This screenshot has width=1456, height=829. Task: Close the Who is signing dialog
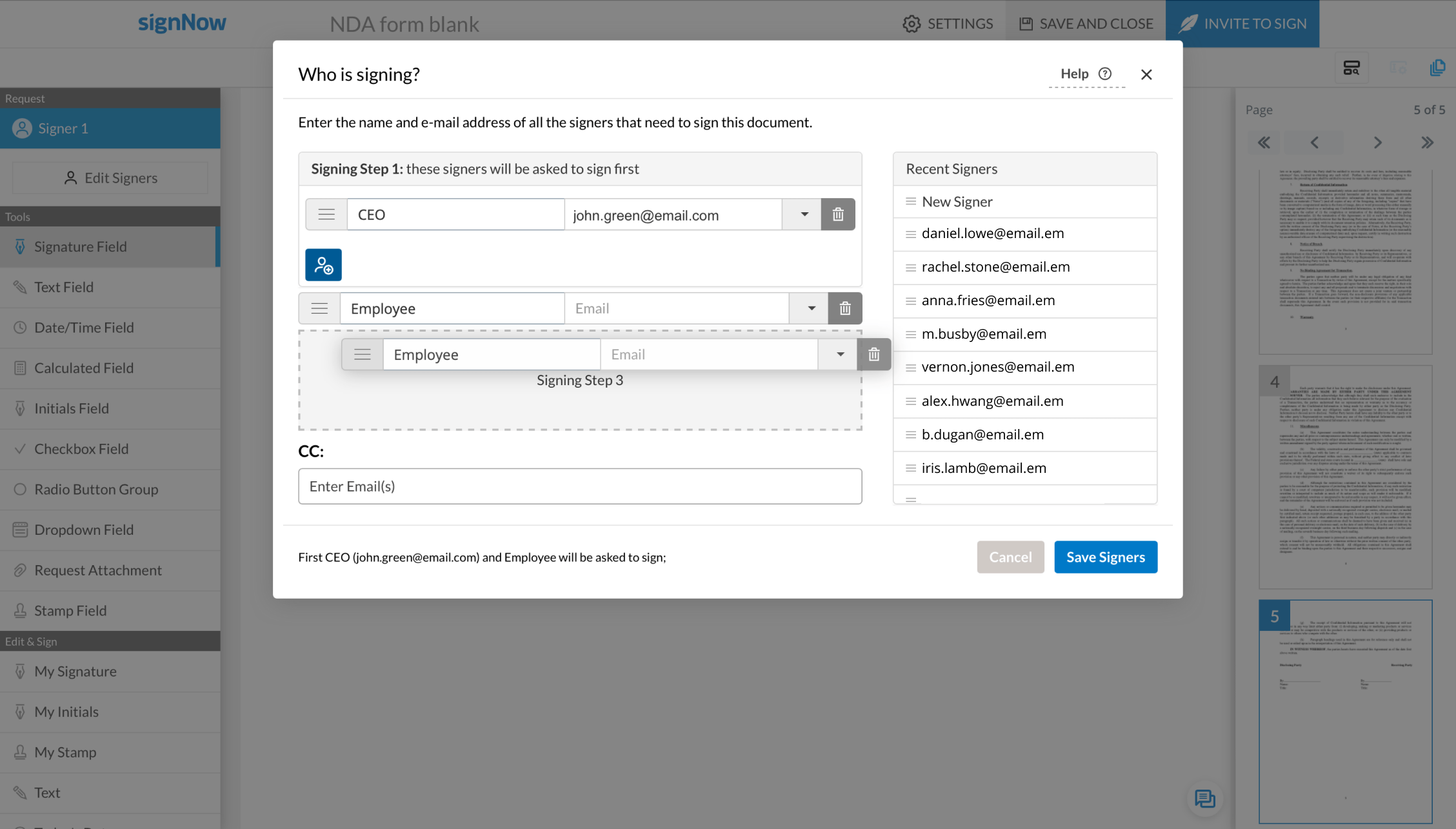pyautogui.click(x=1146, y=75)
